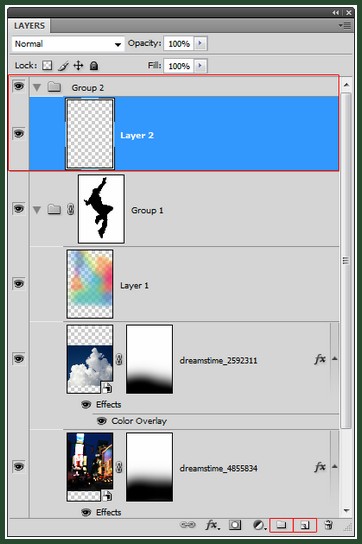362x544 pixels.
Task: Click the layers list scrollbar thumb
Action: coord(346,260)
